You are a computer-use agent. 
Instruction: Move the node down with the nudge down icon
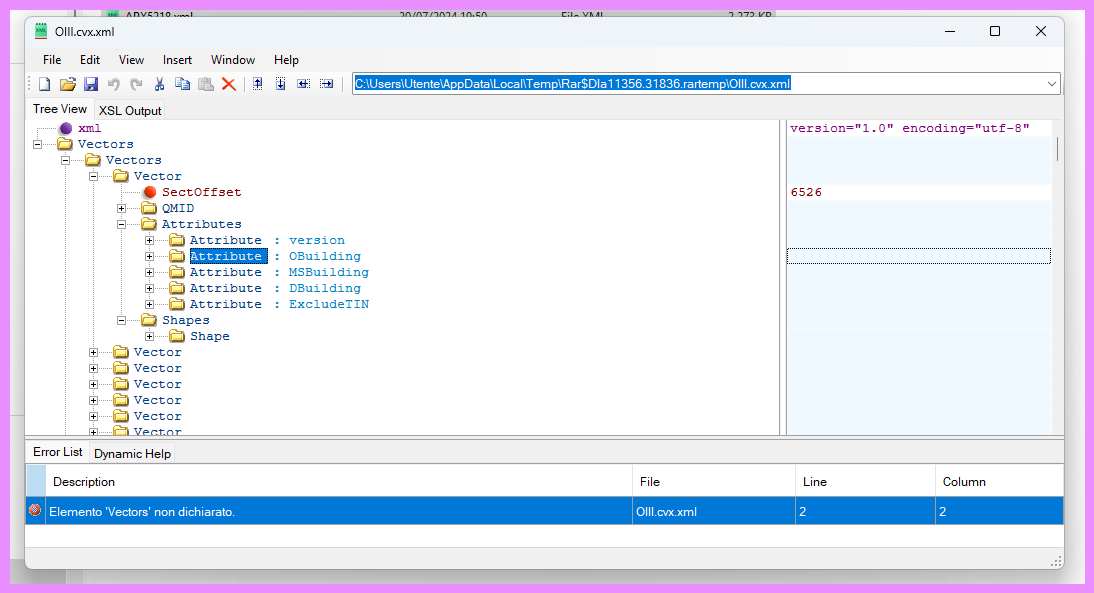point(281,84)
